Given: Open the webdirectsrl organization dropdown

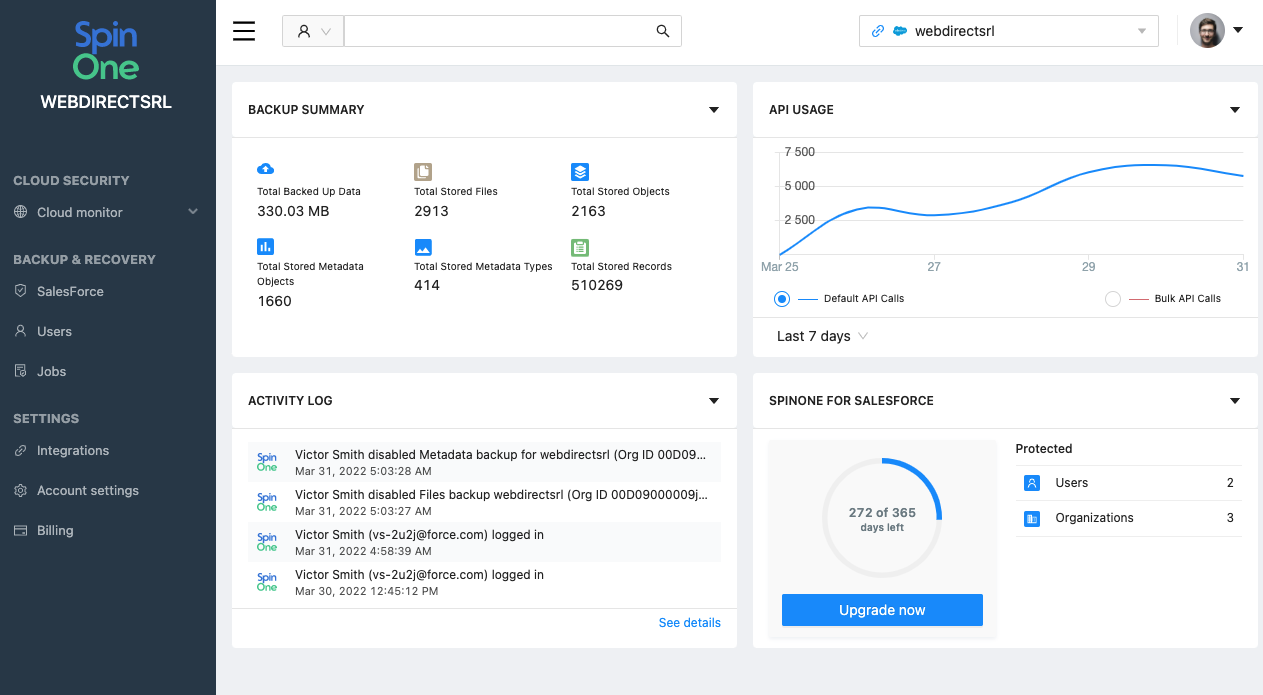Looking at the screenshot, I should click(1008, 31).
